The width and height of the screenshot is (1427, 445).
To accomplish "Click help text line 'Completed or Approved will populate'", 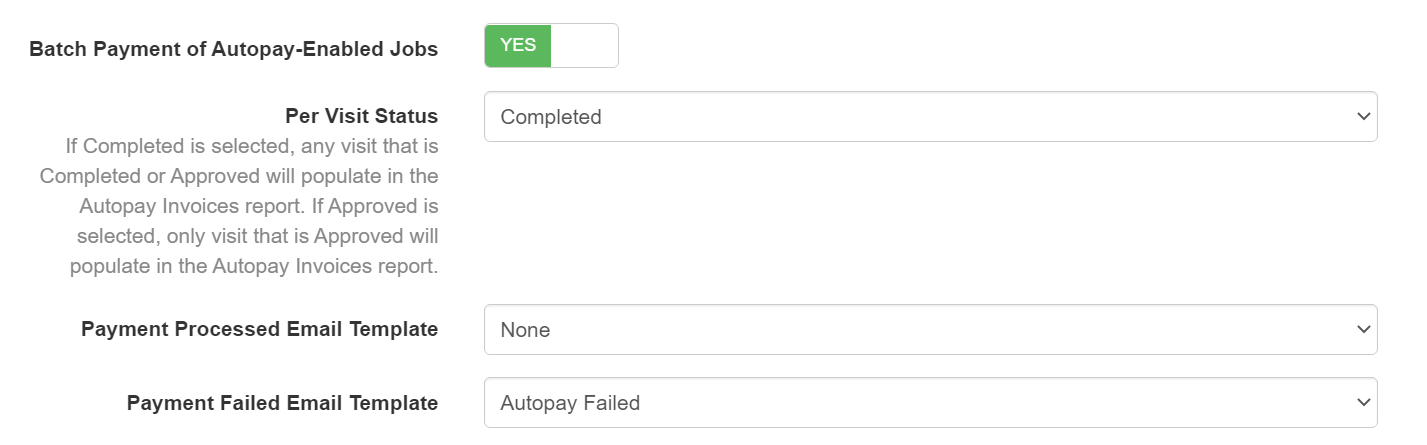I will pos(239,176).
